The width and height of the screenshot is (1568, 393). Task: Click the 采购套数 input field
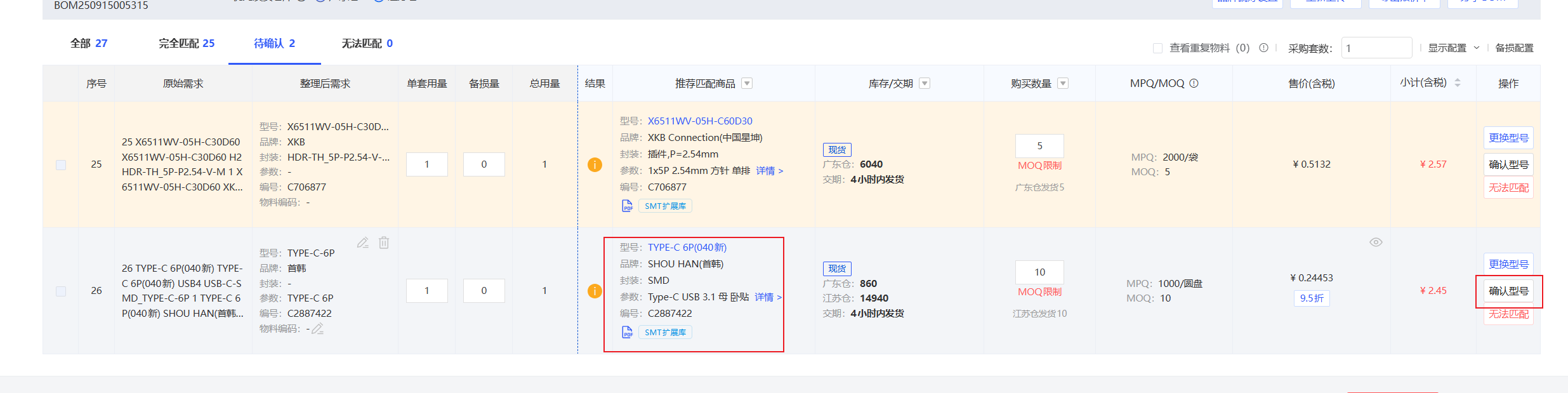[x=1376, y=48]
